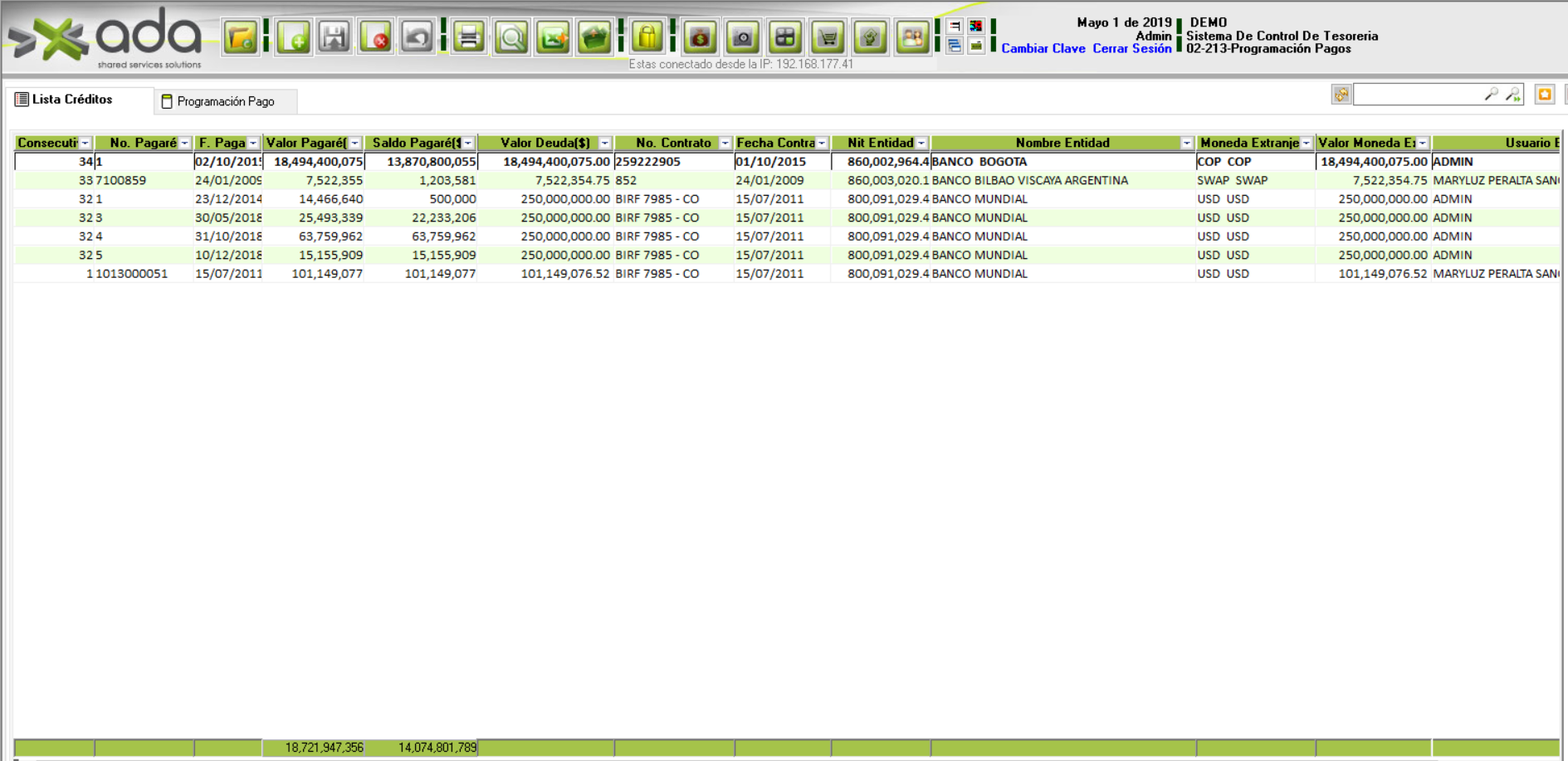Click the save floppy disk icon
This screenshot has width=1568, height=761.
click(x=335, y=37)
